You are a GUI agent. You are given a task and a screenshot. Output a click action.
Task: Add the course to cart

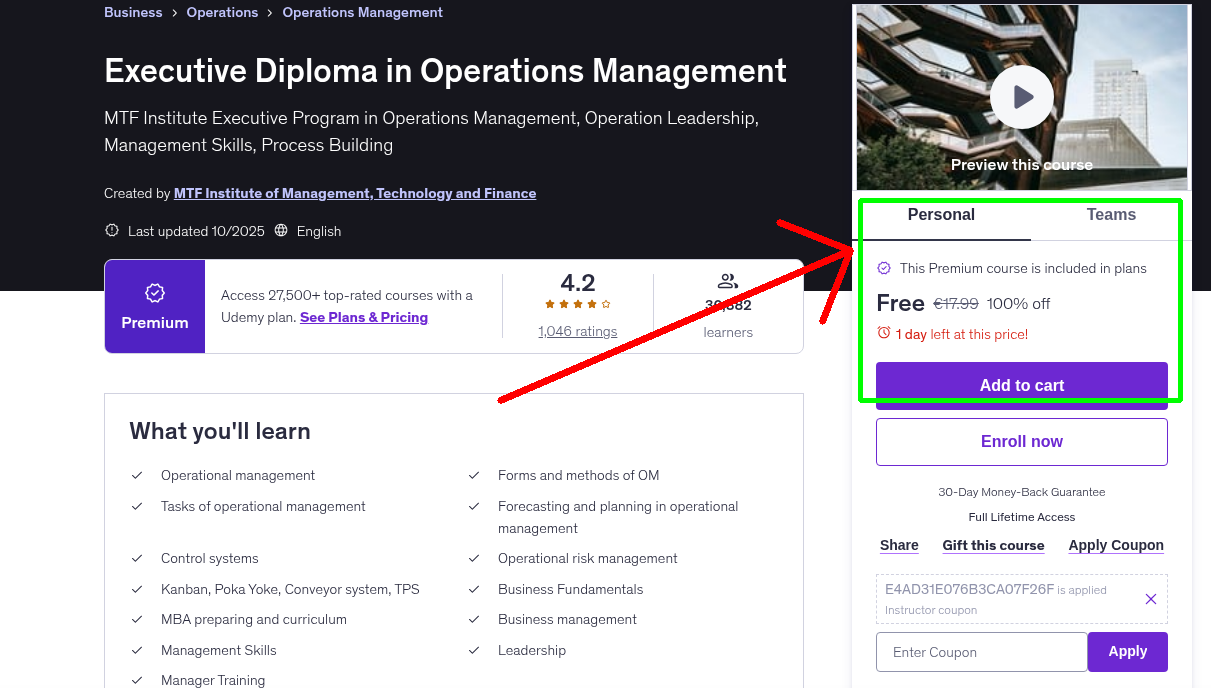click(1021, 385)
